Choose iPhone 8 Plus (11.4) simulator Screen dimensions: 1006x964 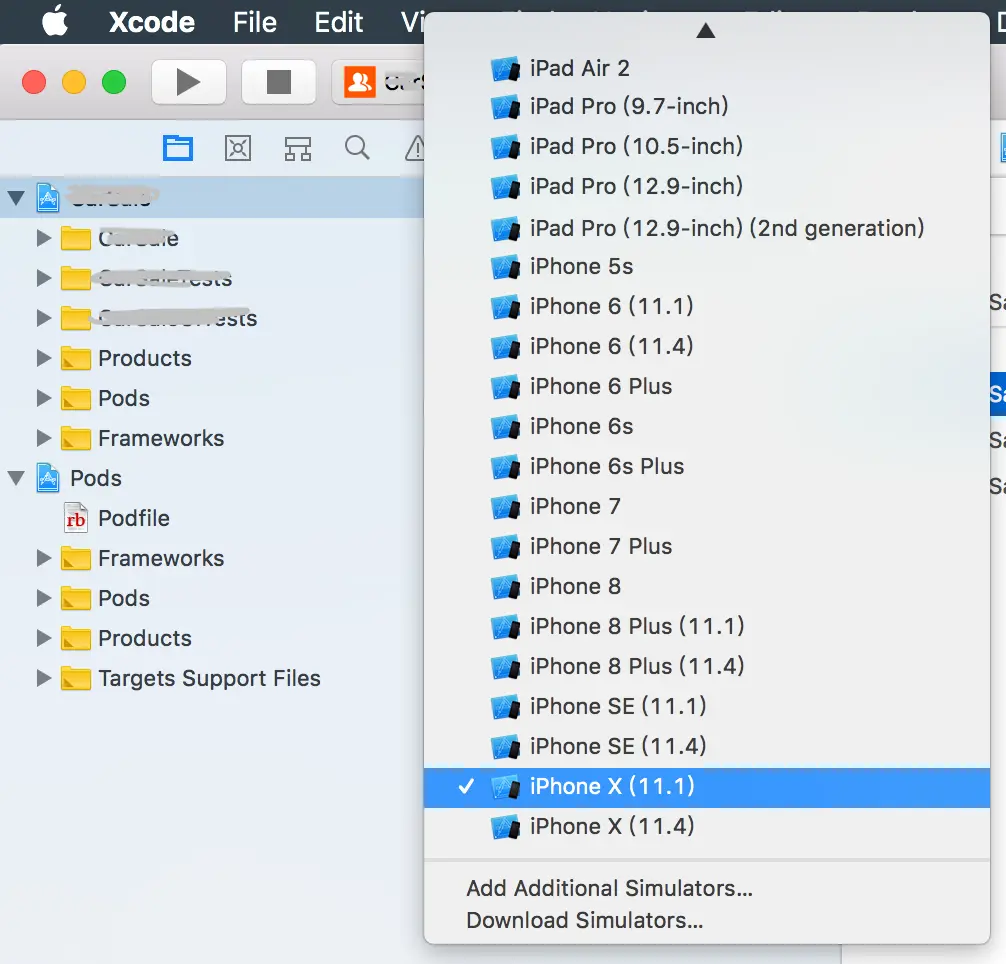pyautogui.click(x=706, y=666)
